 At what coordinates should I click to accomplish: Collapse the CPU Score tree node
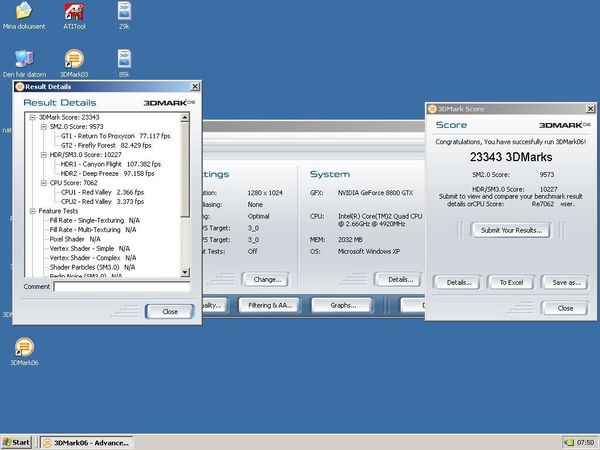44,183
